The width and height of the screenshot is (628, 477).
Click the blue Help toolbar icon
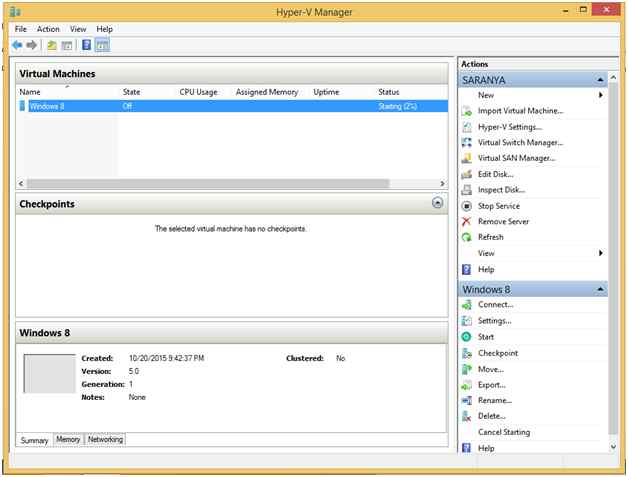pos(87,45)
